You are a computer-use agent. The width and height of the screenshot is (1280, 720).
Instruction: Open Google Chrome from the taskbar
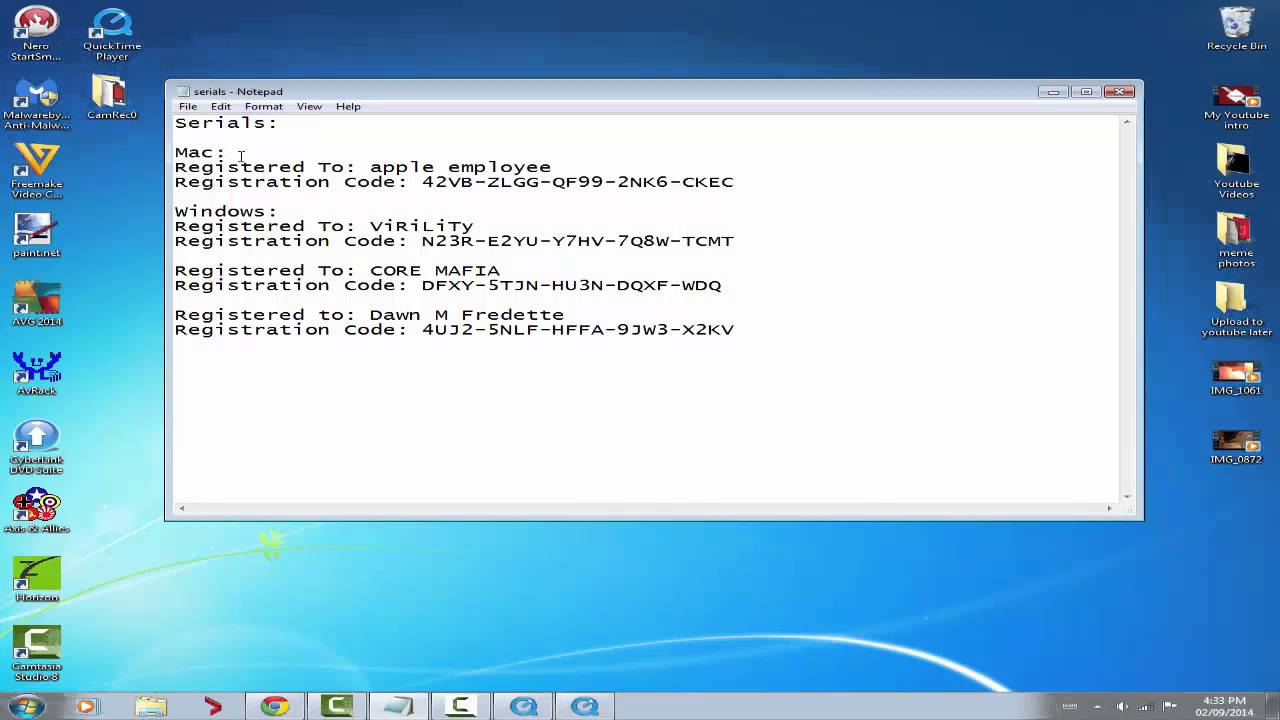274,706
